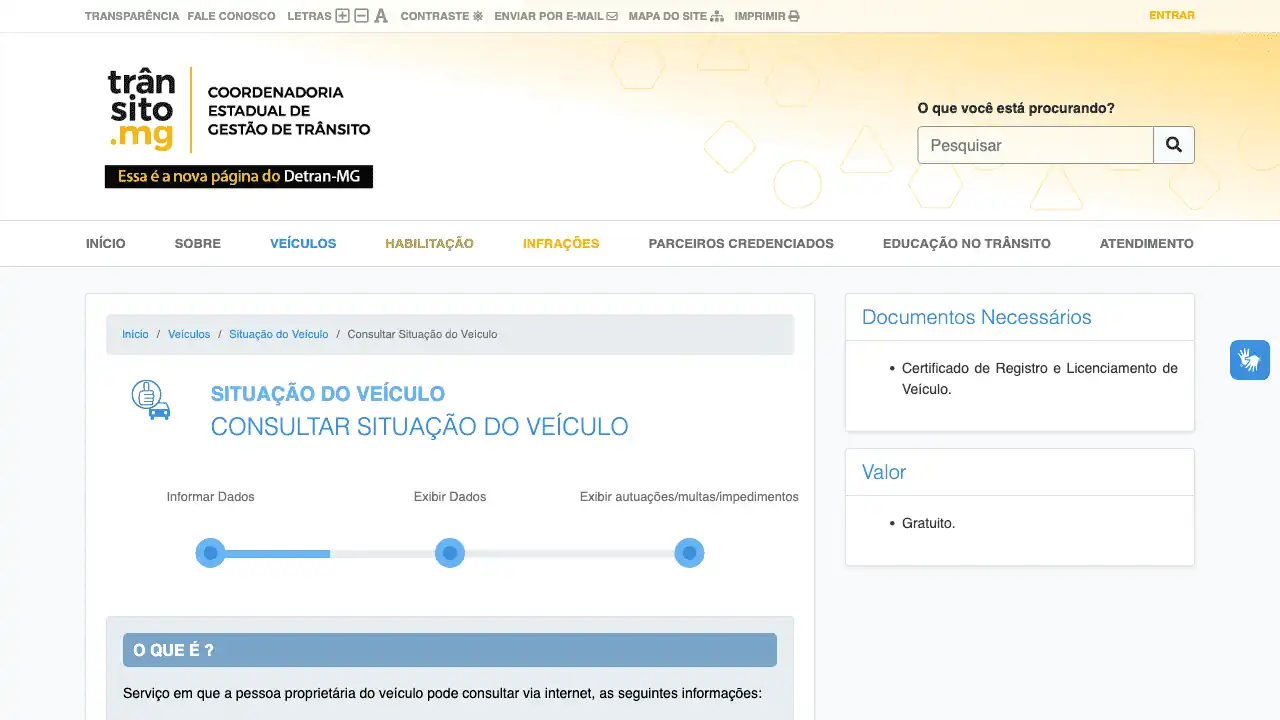Click Enviar por e-mail envelope link
Image resolution: width=1280 pixels, height=720 pixels.
tap(555, 16)
